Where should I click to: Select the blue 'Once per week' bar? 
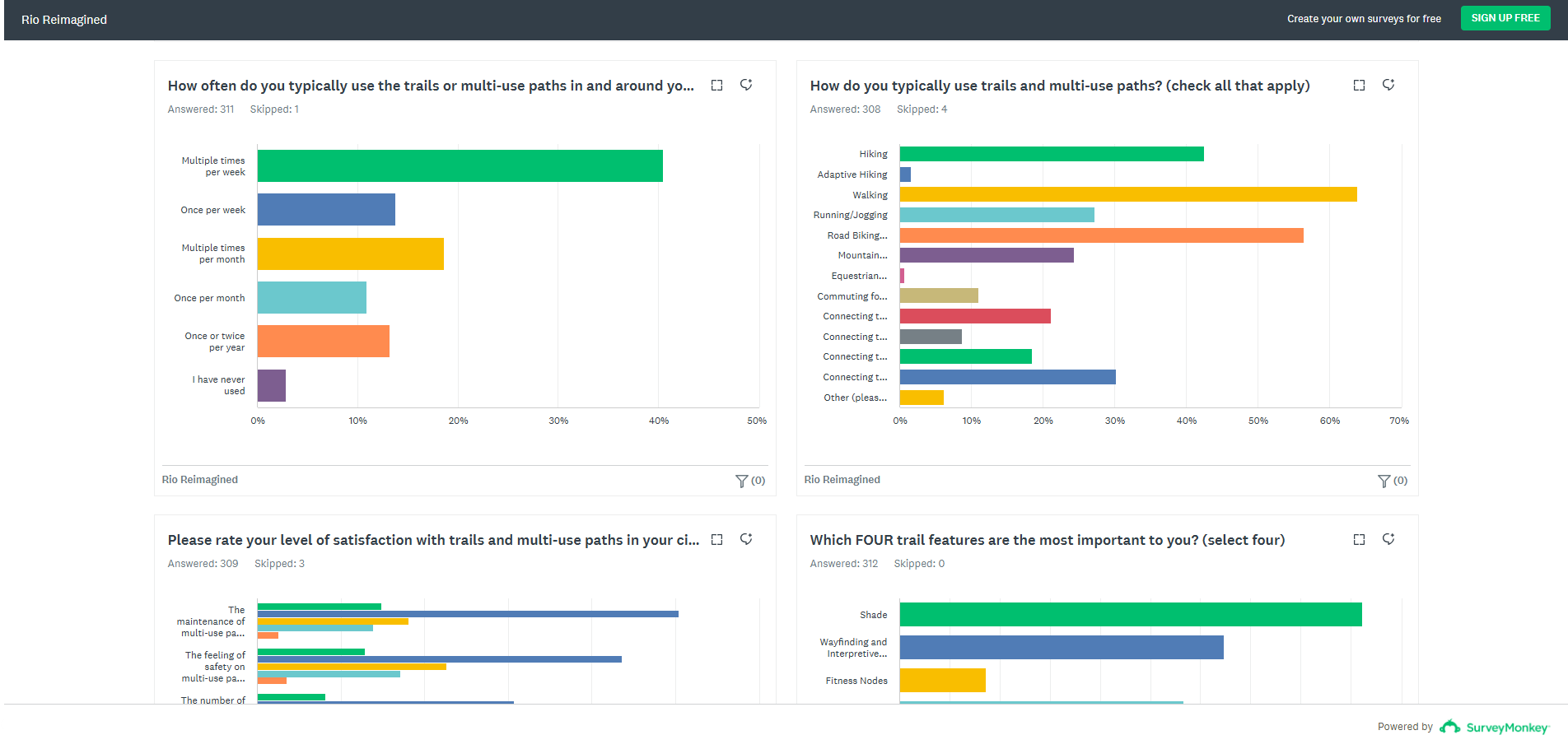tap(326, 209)
